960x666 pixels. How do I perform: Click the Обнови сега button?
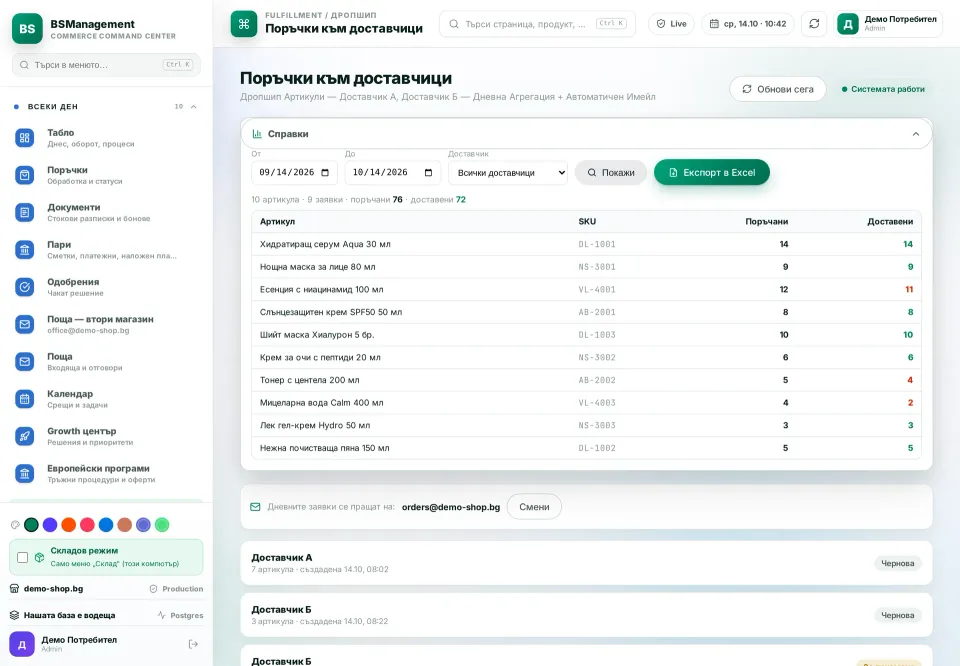click(x=778, y=89)
